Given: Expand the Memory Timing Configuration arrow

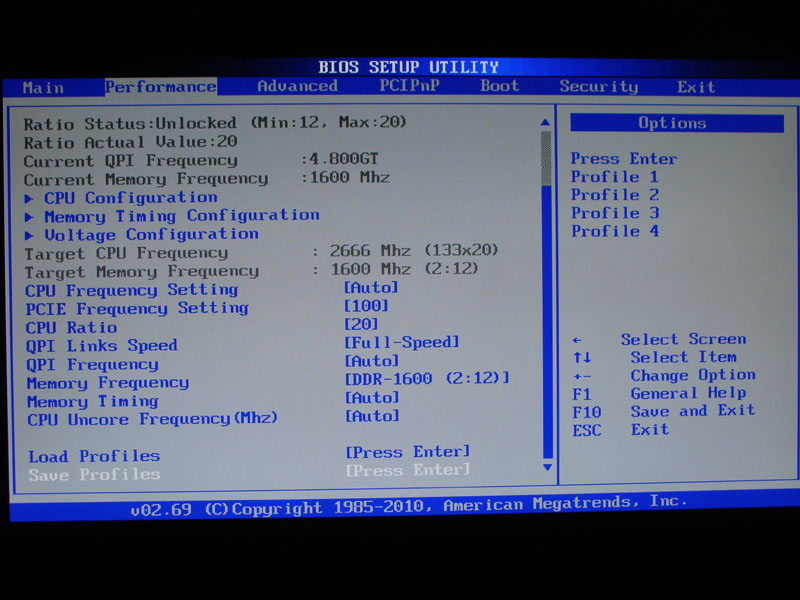Looking at the screenshot, I should [30, 217].
